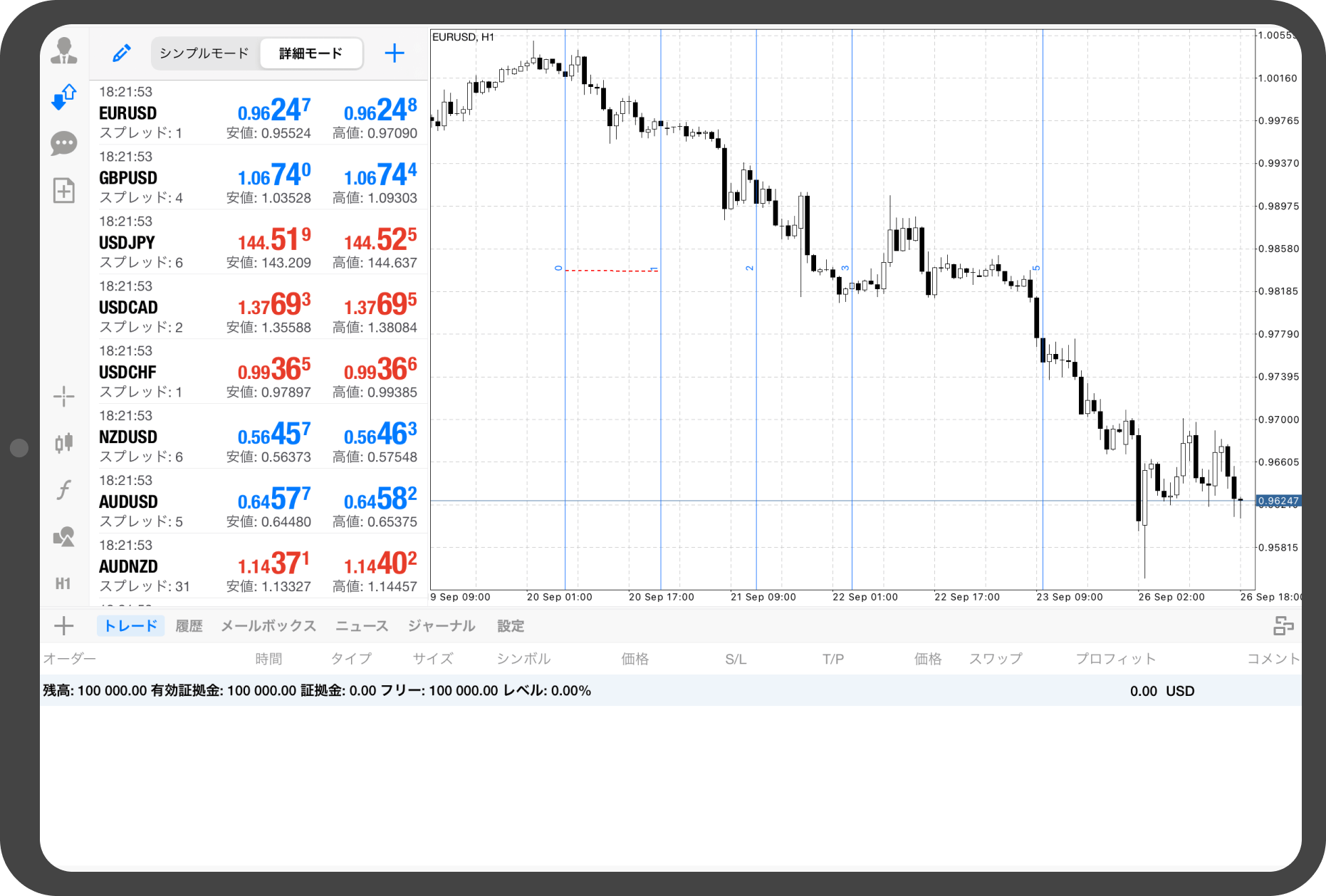Open the chat messages icon
The width and height of the screenshot is (1326, 896).
point(64,143)
